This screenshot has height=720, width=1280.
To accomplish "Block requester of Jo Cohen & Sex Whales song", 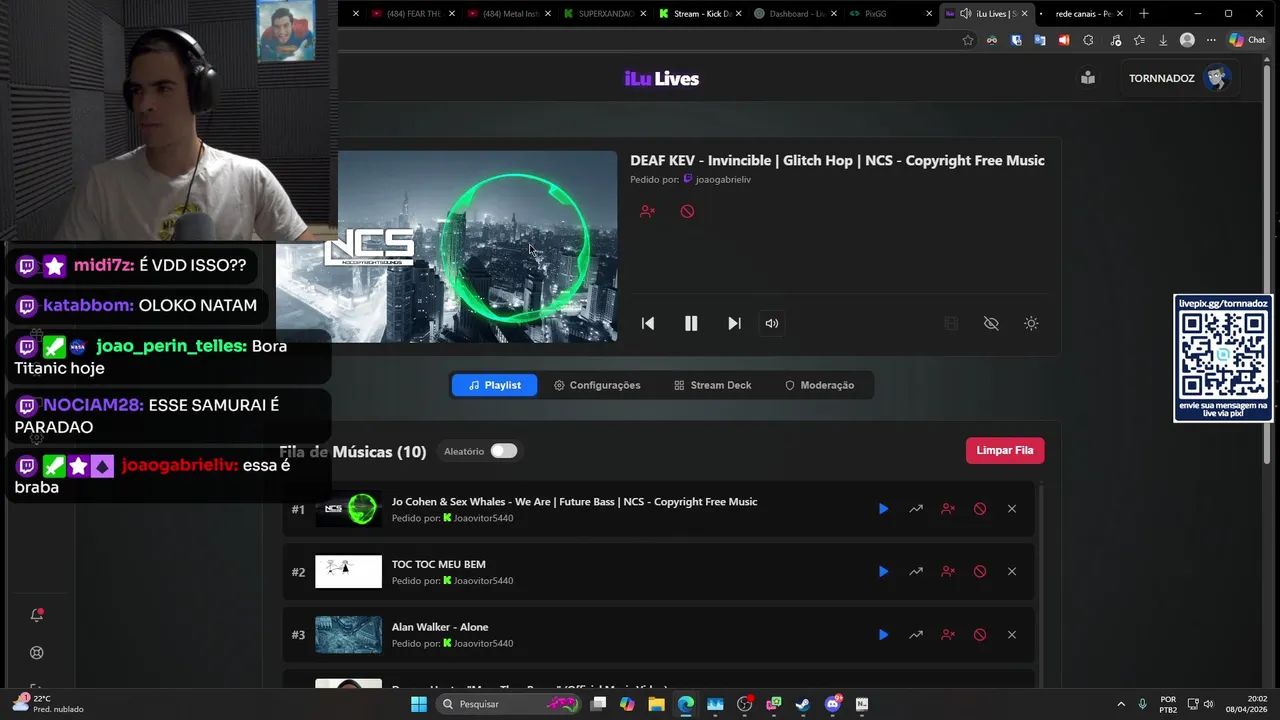I will point(948,509).
